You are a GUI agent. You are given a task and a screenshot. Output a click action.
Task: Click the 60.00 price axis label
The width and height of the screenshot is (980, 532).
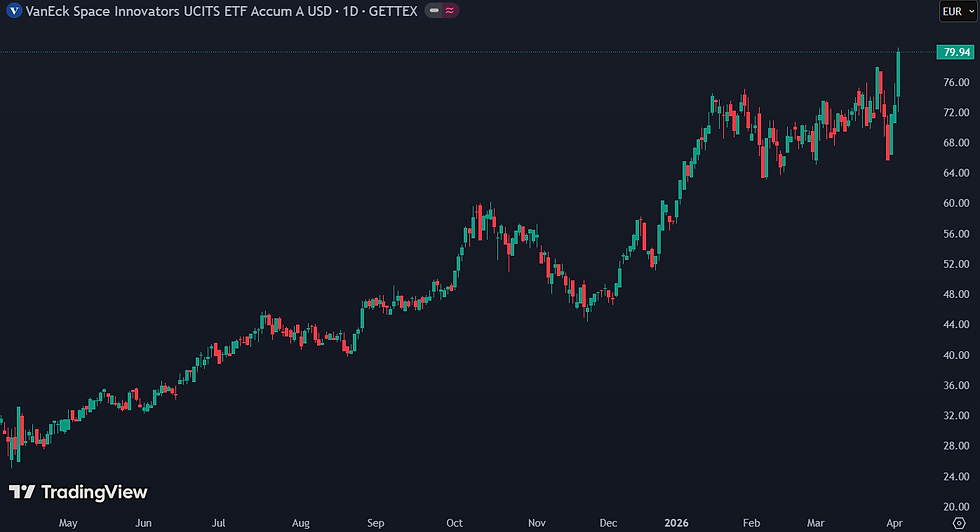(956, 203)
